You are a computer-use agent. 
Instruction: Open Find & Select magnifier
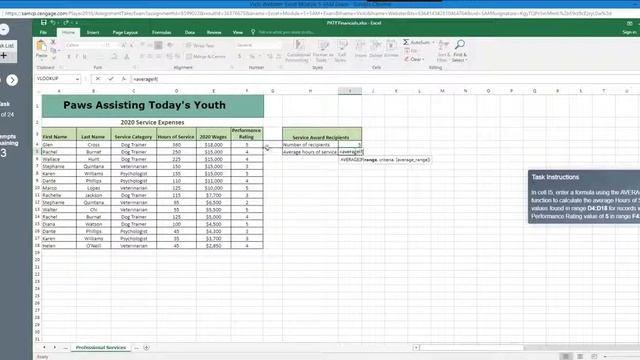click(460, 51)
